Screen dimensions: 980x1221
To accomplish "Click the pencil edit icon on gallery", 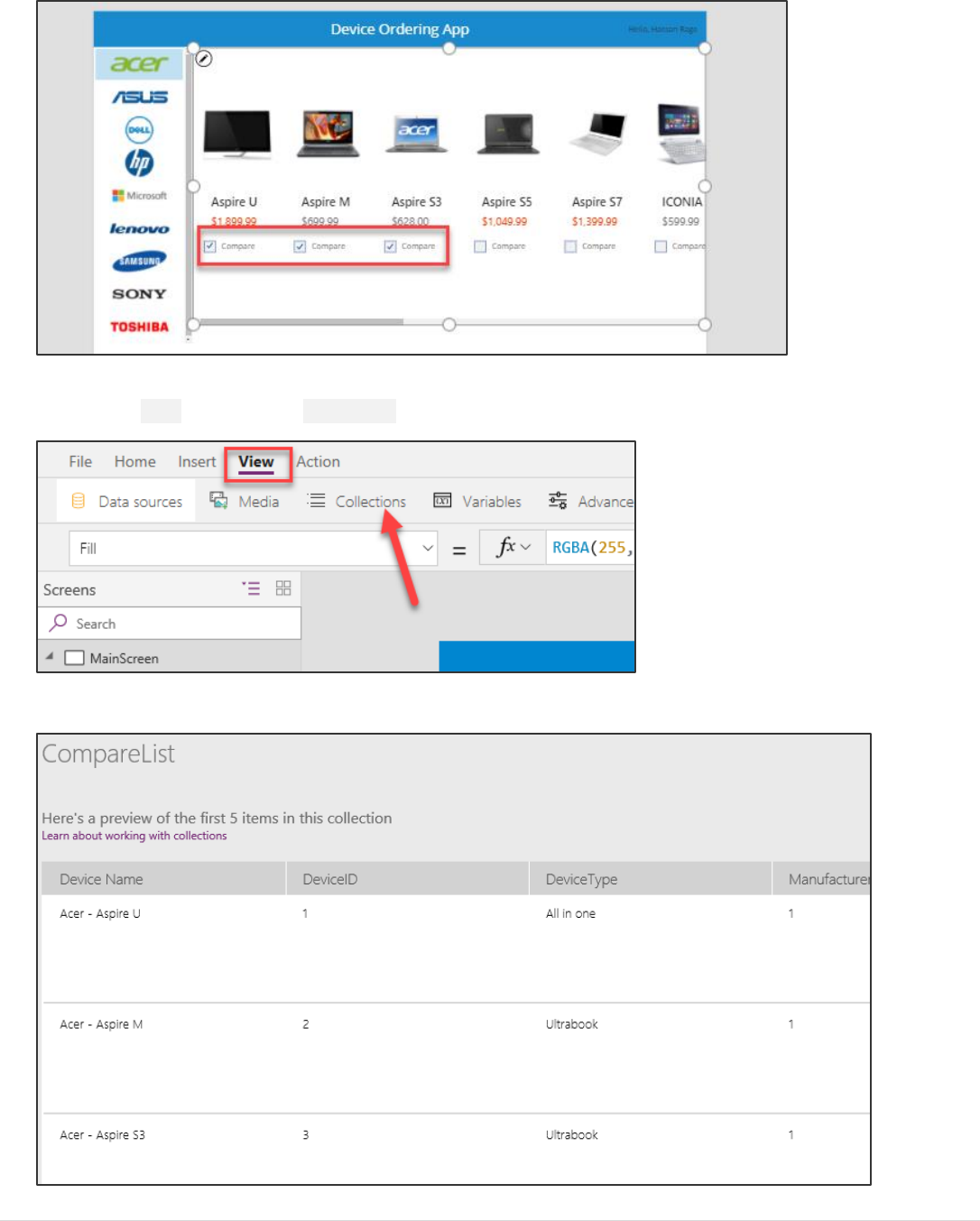I will 205,59.
